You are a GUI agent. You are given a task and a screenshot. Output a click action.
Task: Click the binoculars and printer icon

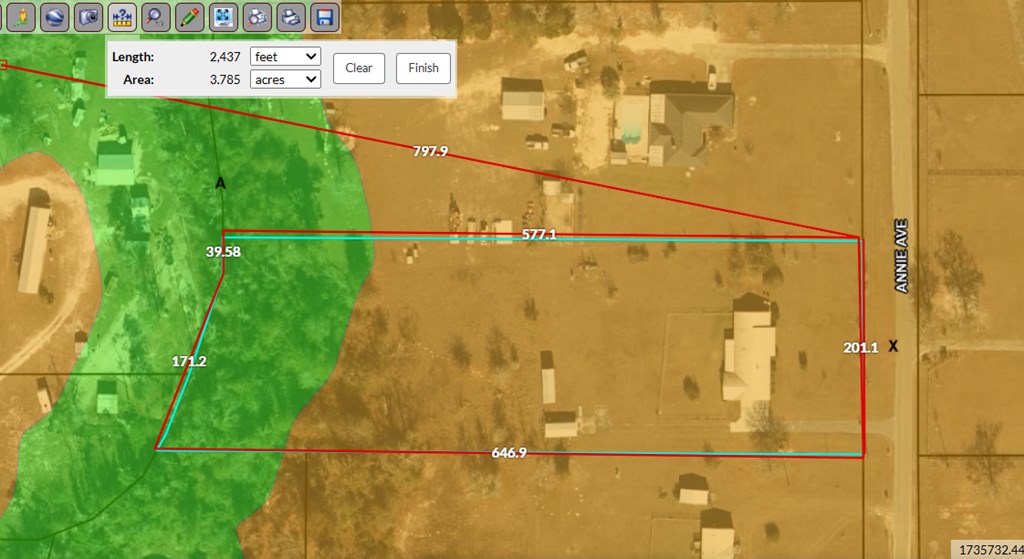[258, 16]
